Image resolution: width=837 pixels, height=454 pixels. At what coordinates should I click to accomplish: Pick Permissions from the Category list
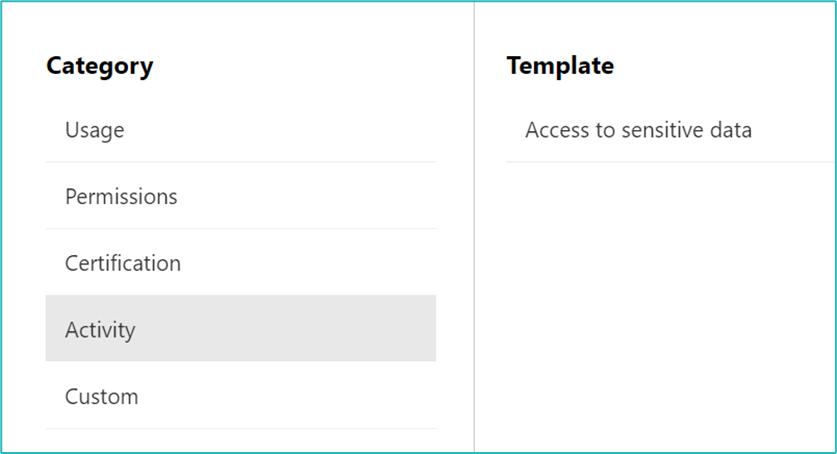[x=240, y=197]
